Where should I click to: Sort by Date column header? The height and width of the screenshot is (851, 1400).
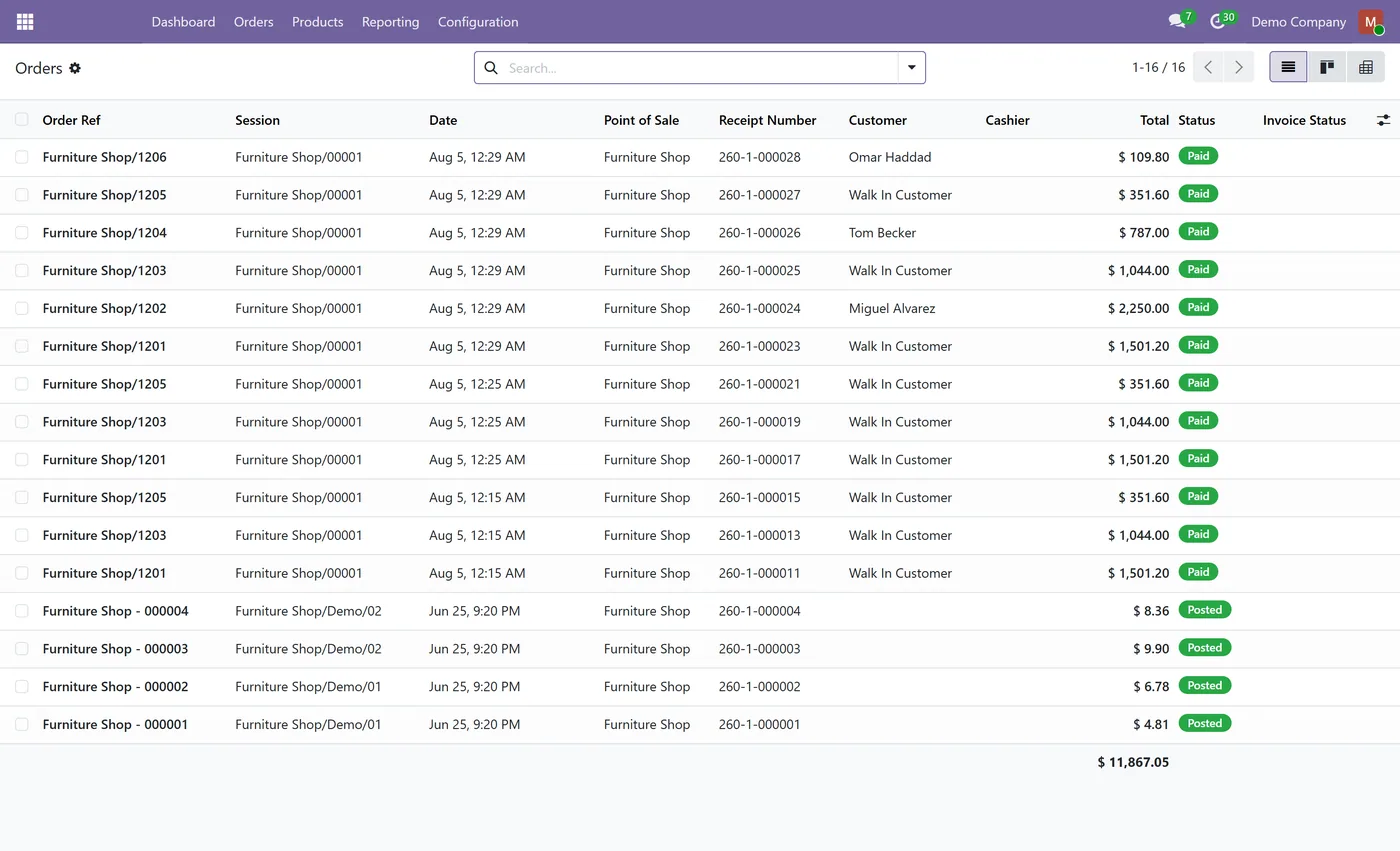click(443, 120)
